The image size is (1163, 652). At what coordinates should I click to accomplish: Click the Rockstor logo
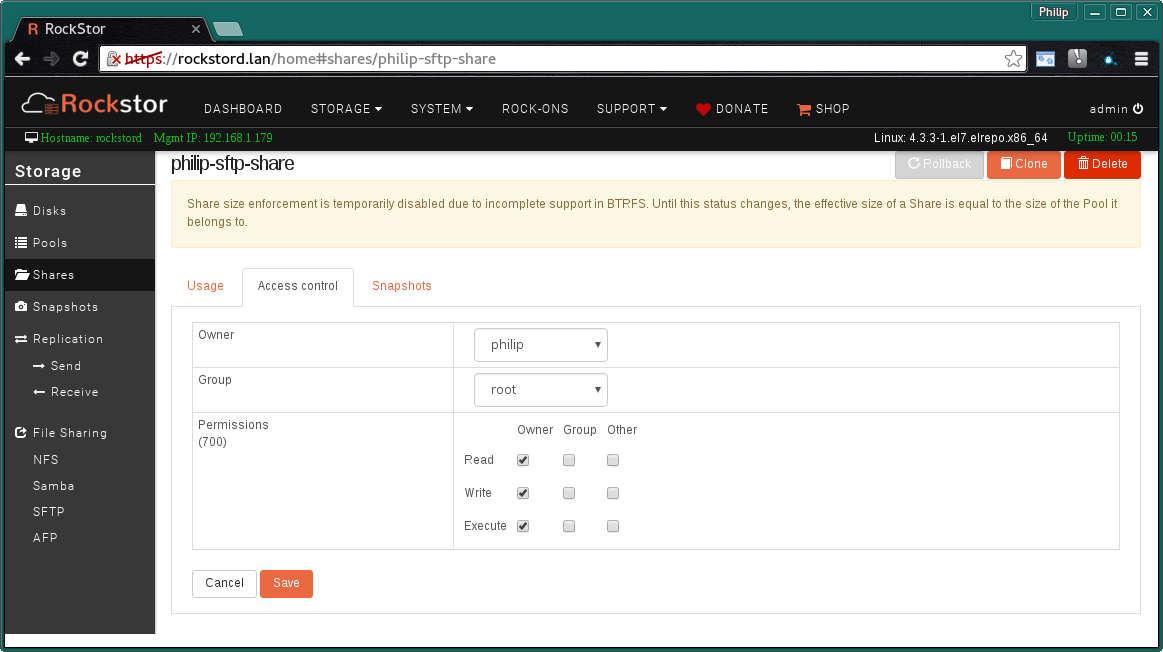pos(94,105)
